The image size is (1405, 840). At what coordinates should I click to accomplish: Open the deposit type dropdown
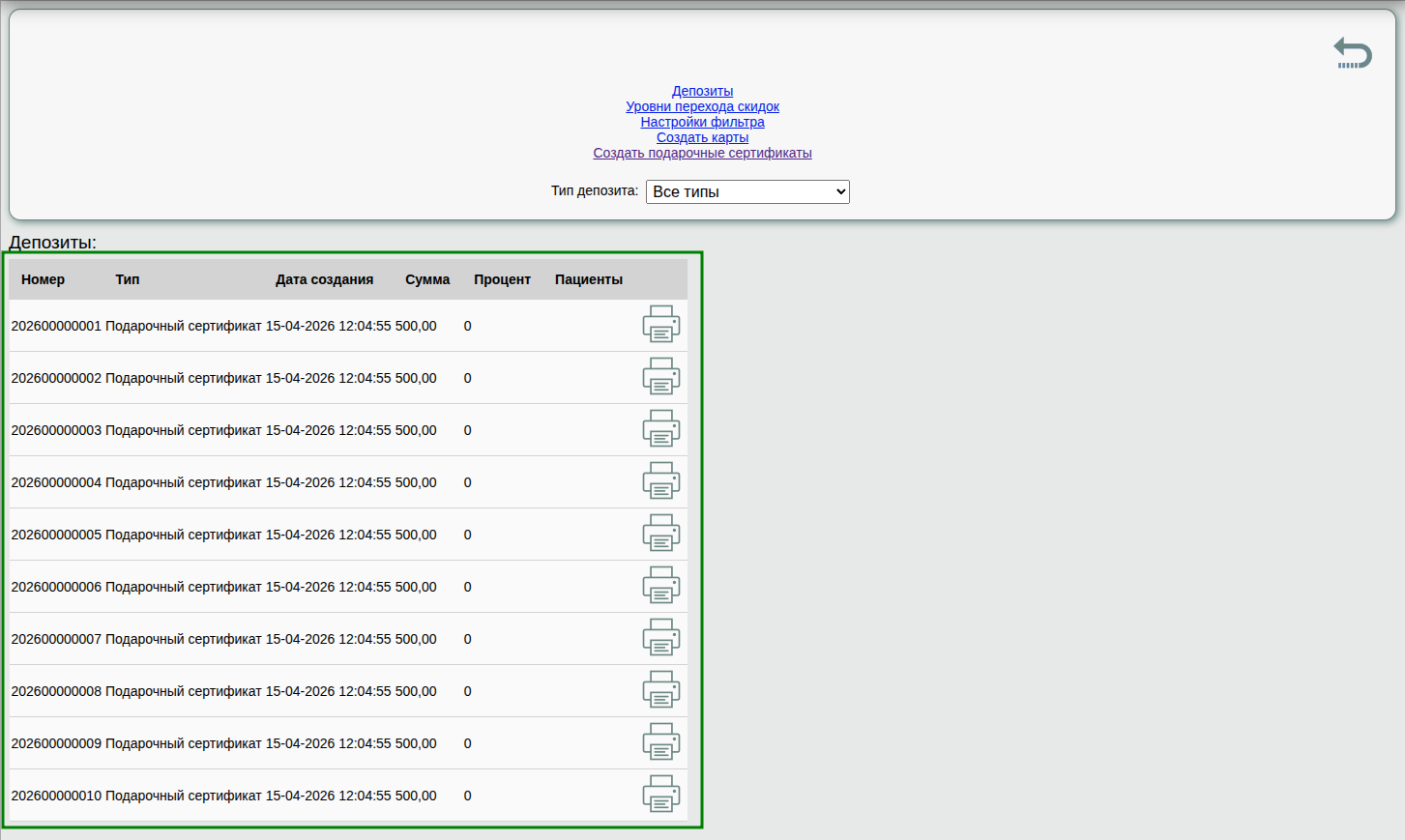[x=747, y=191]
